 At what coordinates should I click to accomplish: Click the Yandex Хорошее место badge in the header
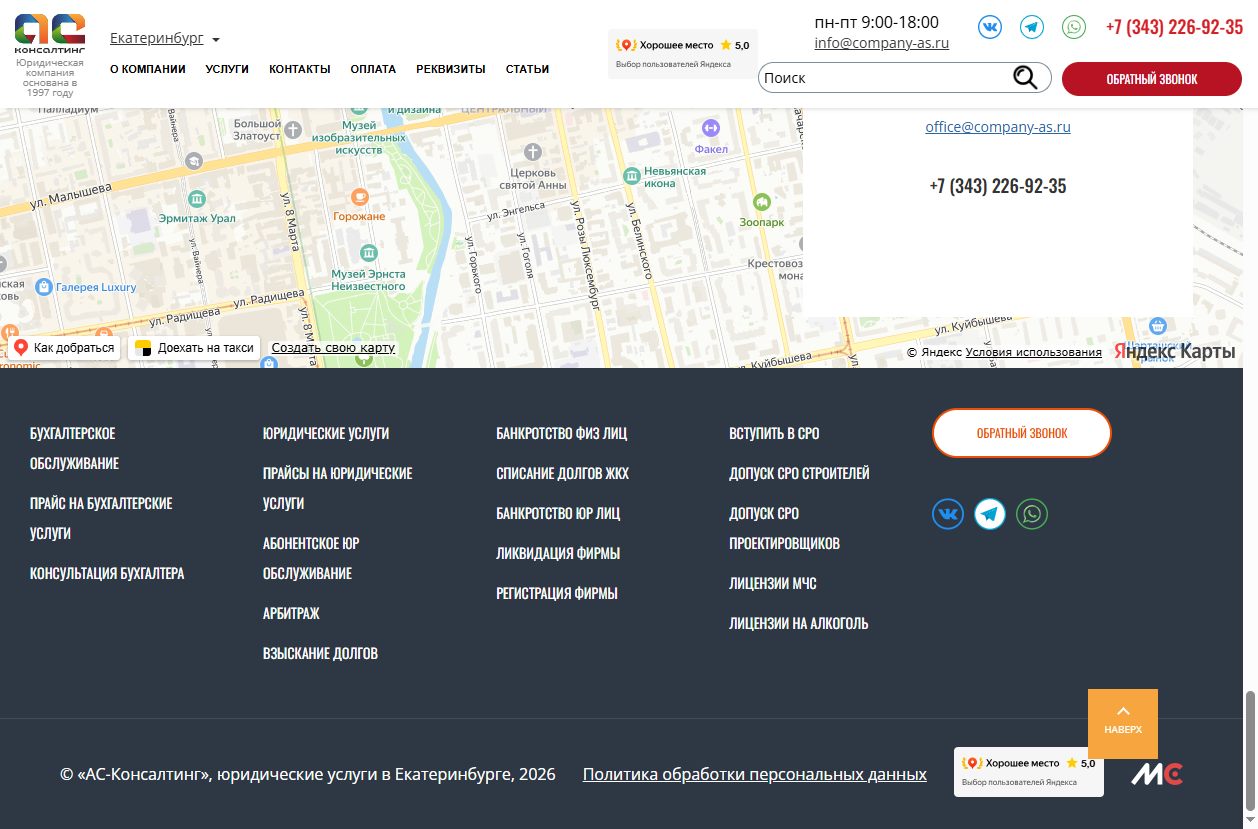[683, 54]
